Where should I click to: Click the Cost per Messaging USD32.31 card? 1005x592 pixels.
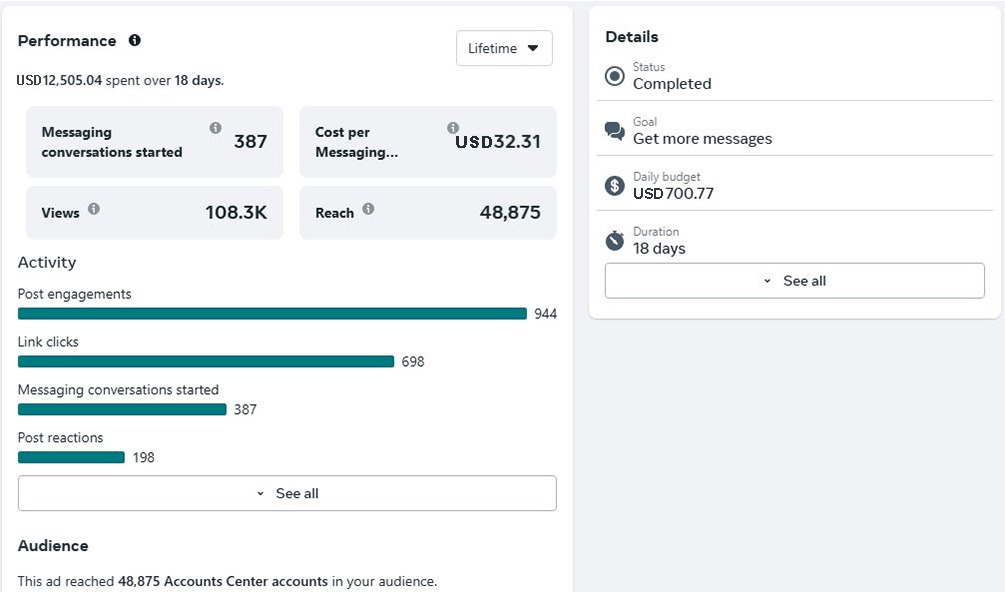[x=428, y=142]
